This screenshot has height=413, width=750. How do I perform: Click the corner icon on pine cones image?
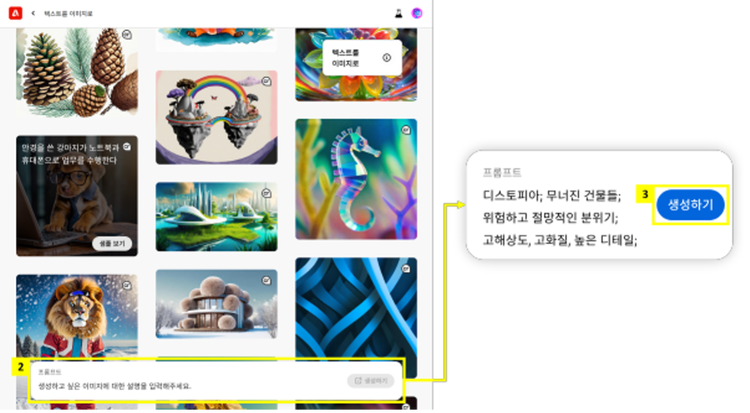(x=127, y=34)
